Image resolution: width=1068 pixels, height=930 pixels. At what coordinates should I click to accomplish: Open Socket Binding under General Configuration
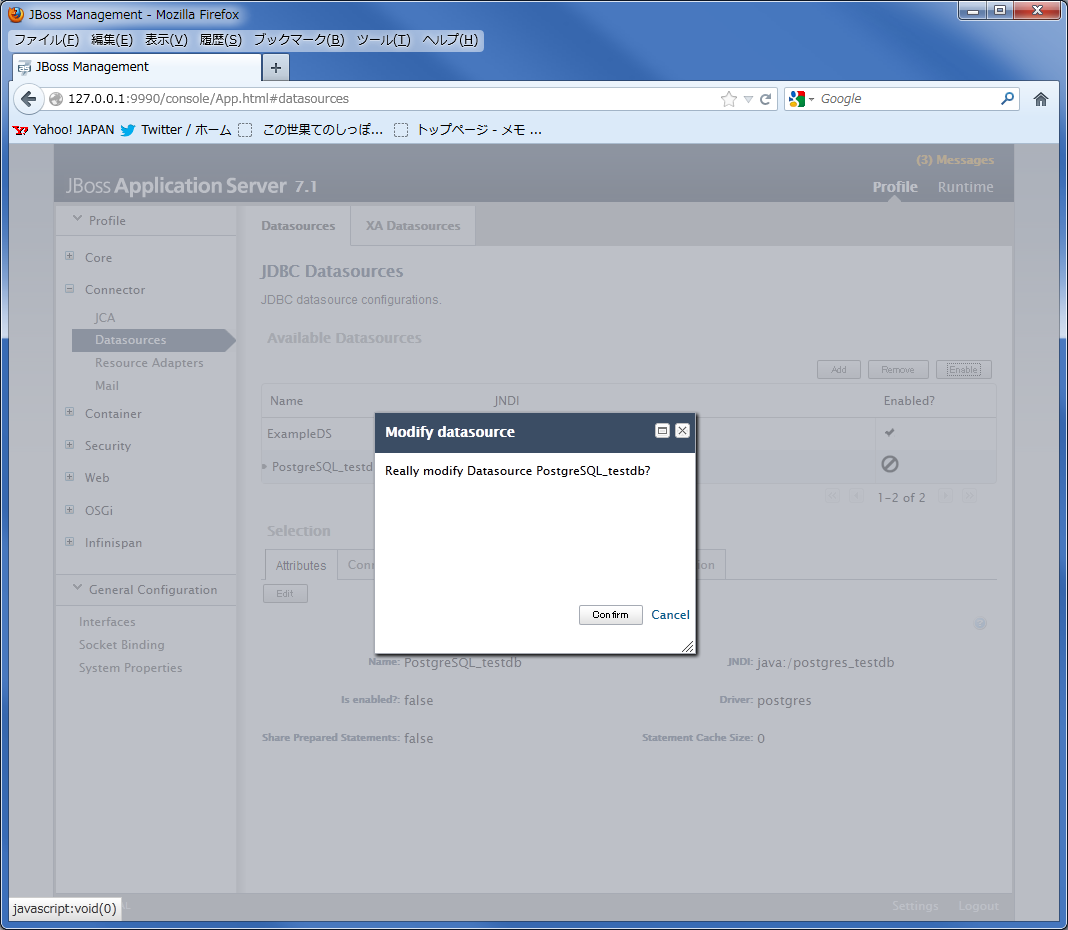point(121,645)
